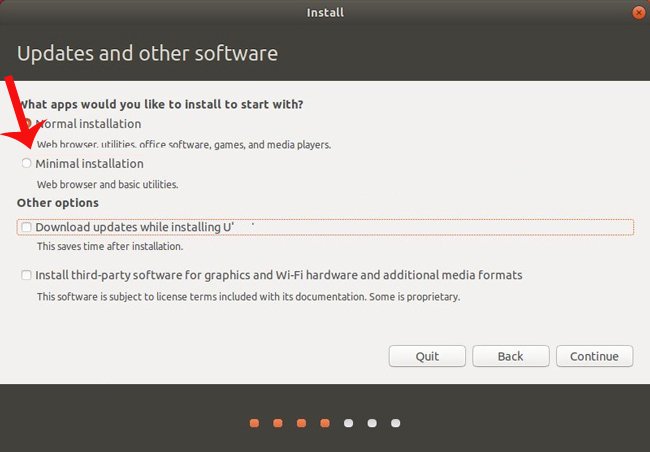Choose the Normal installation radio option
The image size is (650, 452).
(x=27, y=123)
